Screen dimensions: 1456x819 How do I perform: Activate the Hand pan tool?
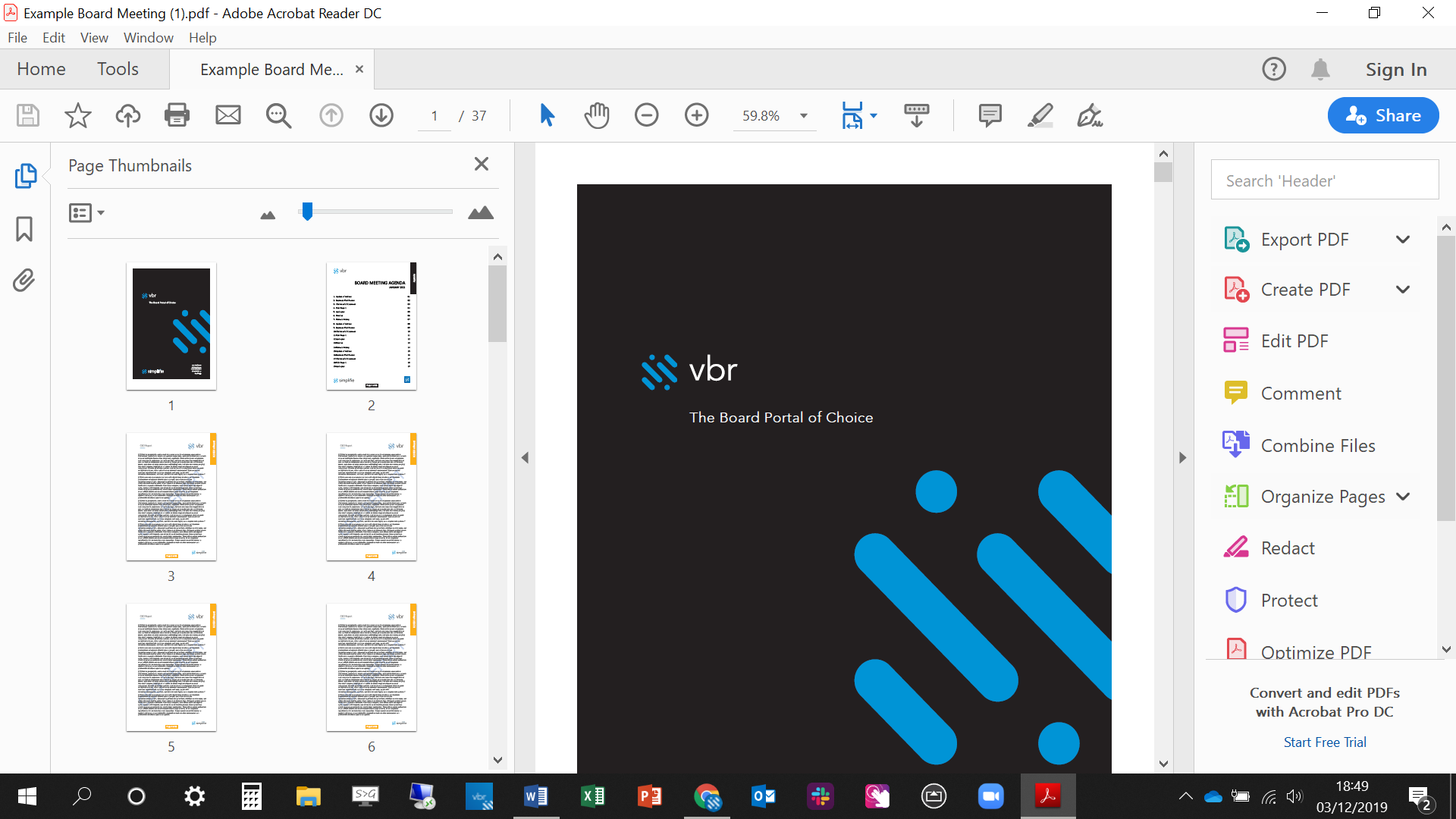[x=597, y=115]
